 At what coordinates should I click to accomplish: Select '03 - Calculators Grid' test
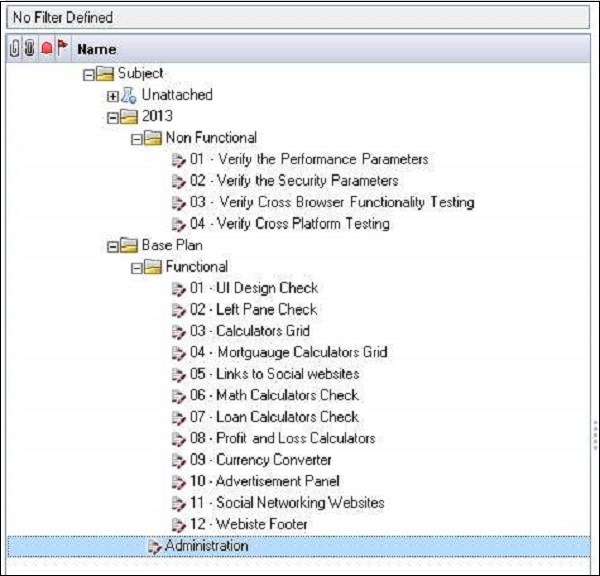pyautogui.click(x=250, y=331)
